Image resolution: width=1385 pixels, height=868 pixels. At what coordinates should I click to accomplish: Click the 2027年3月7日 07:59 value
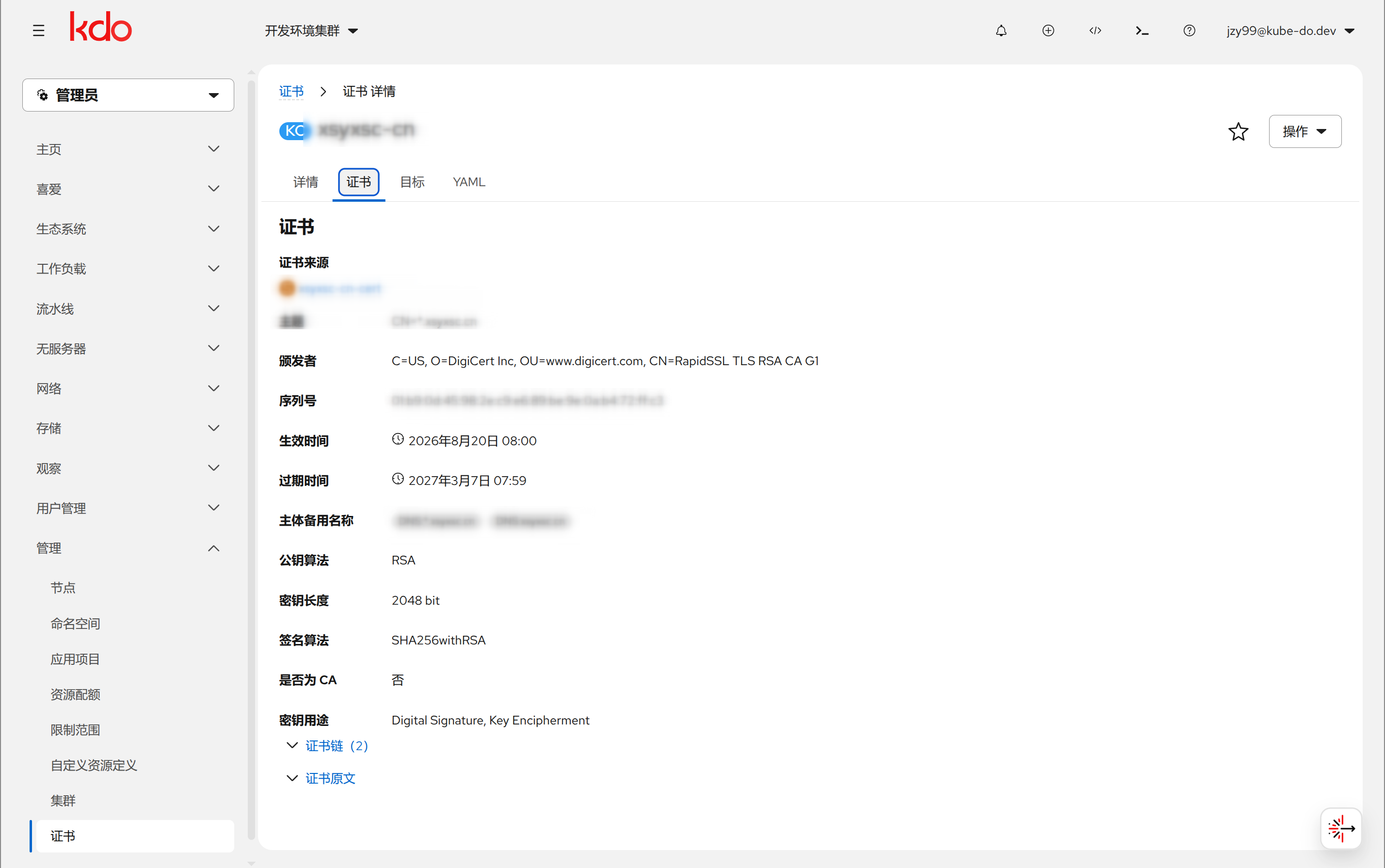pyautogui.click(x=467, y=481)
